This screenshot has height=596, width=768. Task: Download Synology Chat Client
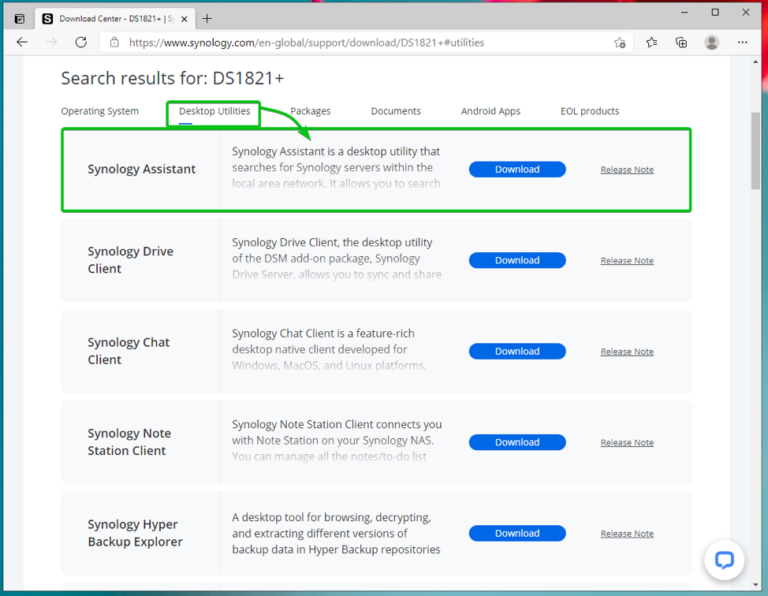tap(517, 352)
